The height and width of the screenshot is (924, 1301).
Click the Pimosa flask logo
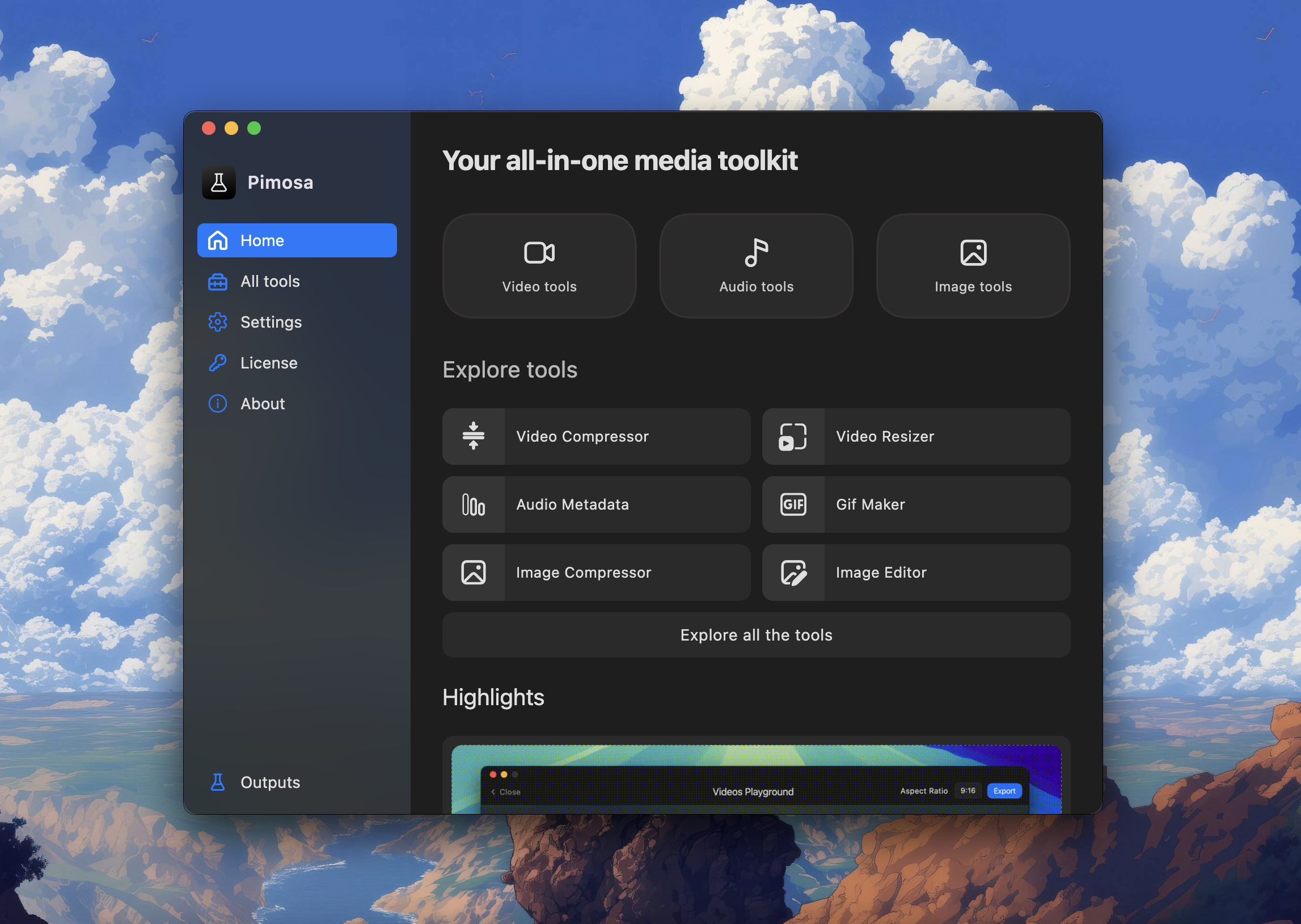[218, 183]
